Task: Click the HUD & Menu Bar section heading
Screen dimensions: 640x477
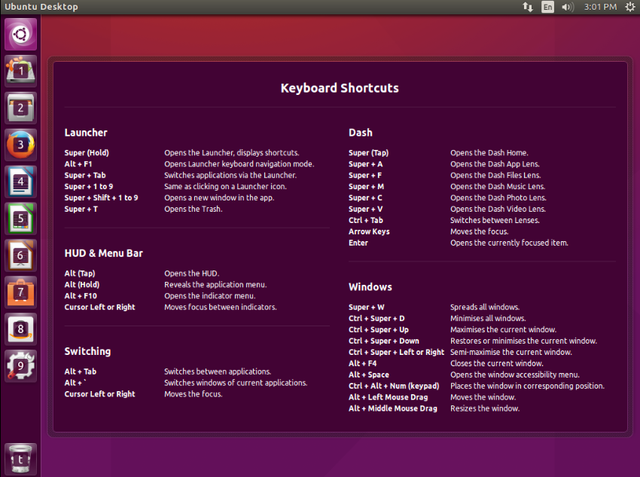Action: coord(104,253)
